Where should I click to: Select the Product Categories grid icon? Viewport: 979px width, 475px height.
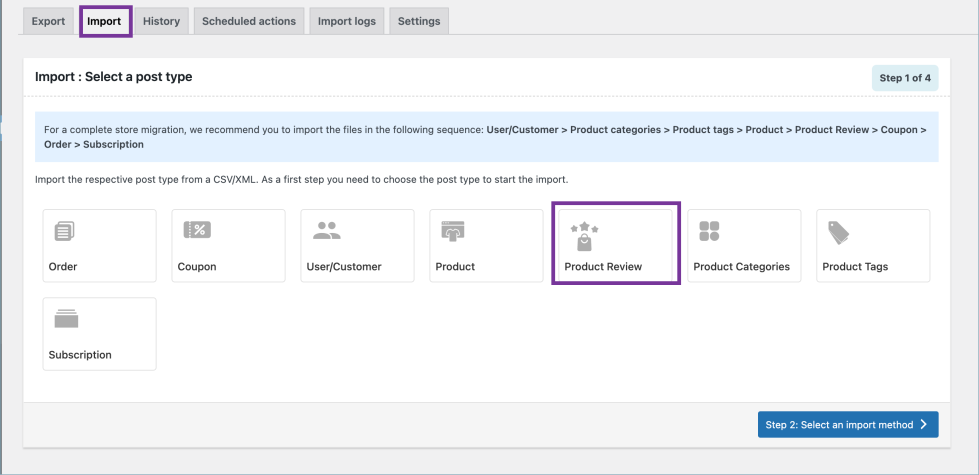point(710,231)
